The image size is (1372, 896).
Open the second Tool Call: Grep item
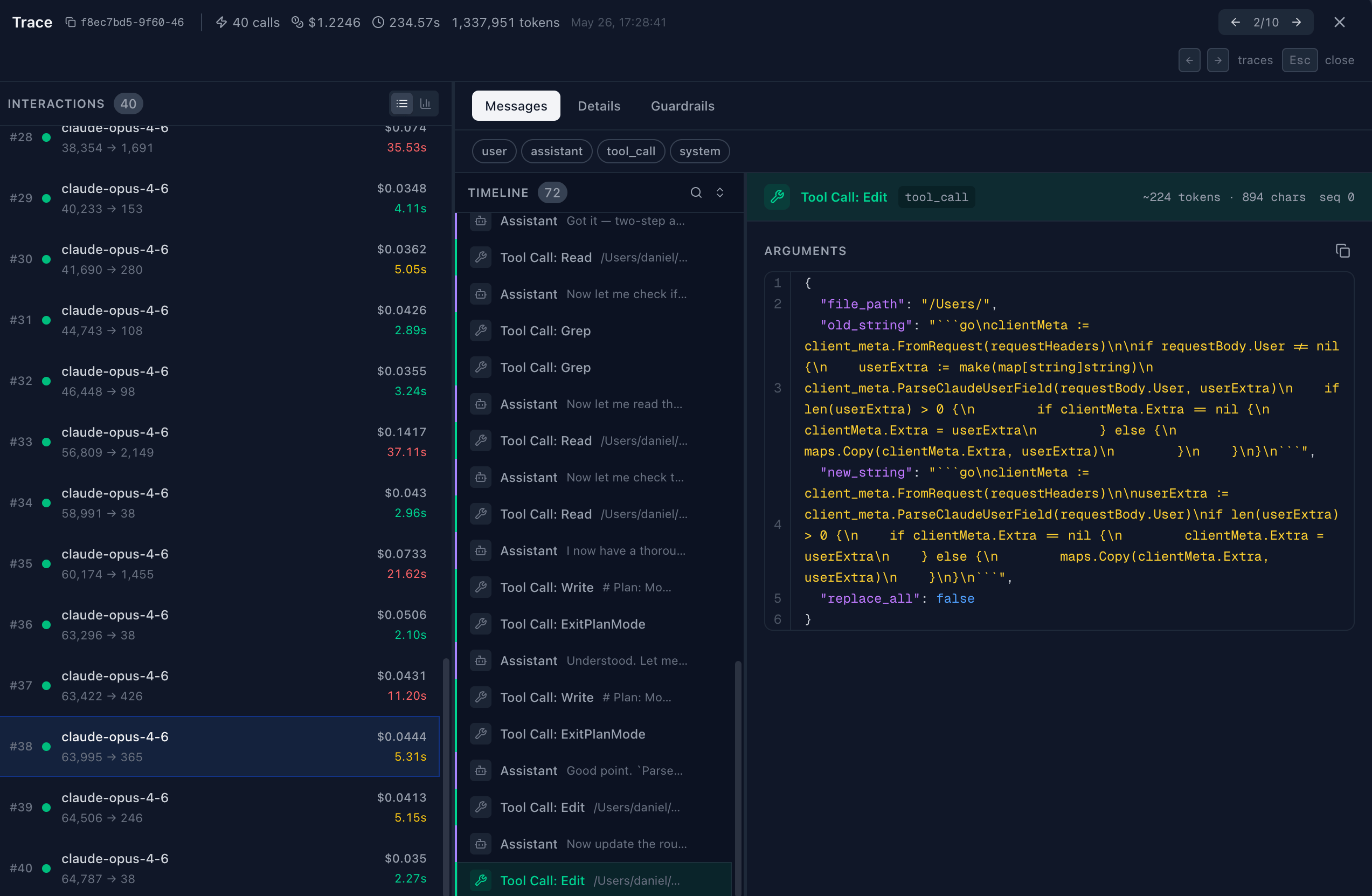click(594, 367)
